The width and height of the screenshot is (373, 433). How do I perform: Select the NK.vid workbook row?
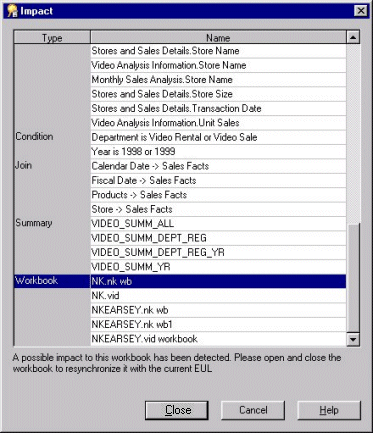tap(218, 295)
